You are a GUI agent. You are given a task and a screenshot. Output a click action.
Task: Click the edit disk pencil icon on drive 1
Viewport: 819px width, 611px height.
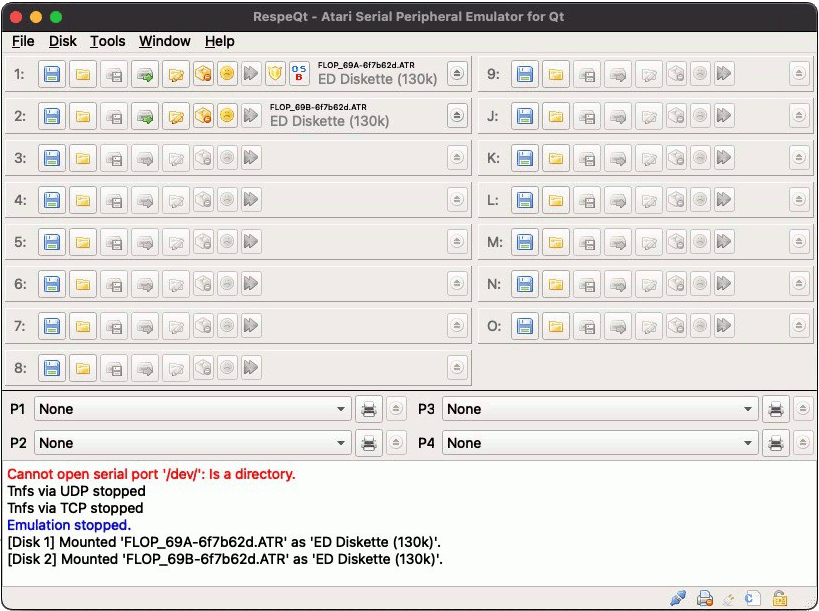click(178, 74)
